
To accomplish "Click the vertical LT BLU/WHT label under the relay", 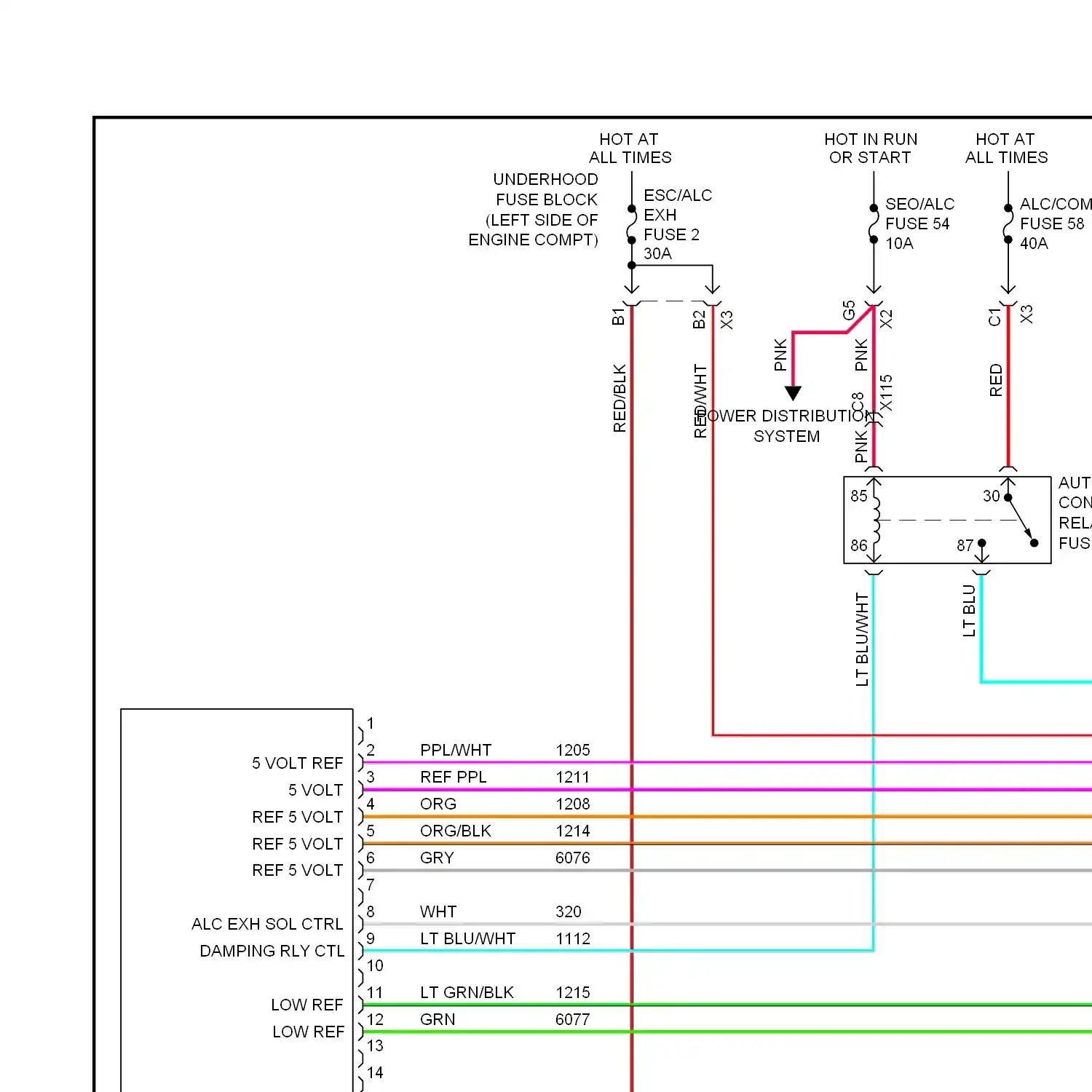I will click(x=862, y=639).
